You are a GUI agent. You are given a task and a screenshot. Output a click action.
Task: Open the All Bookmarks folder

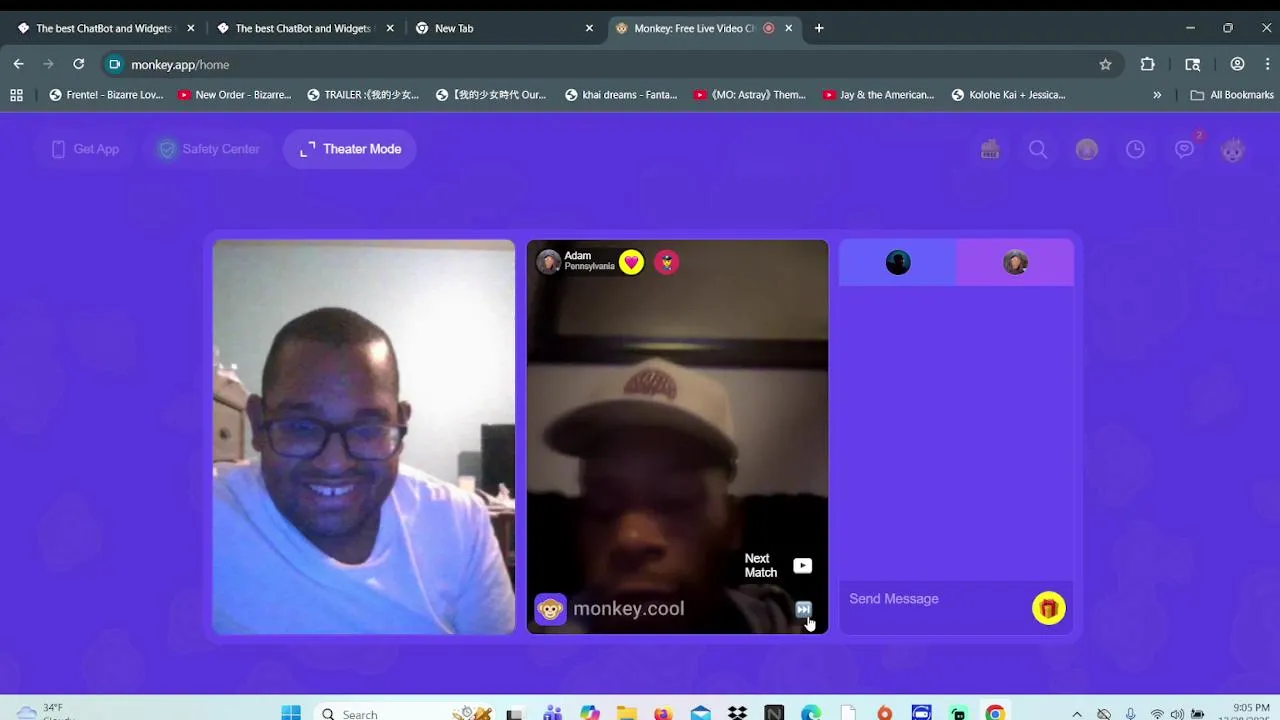click(x=1232, y=95)
